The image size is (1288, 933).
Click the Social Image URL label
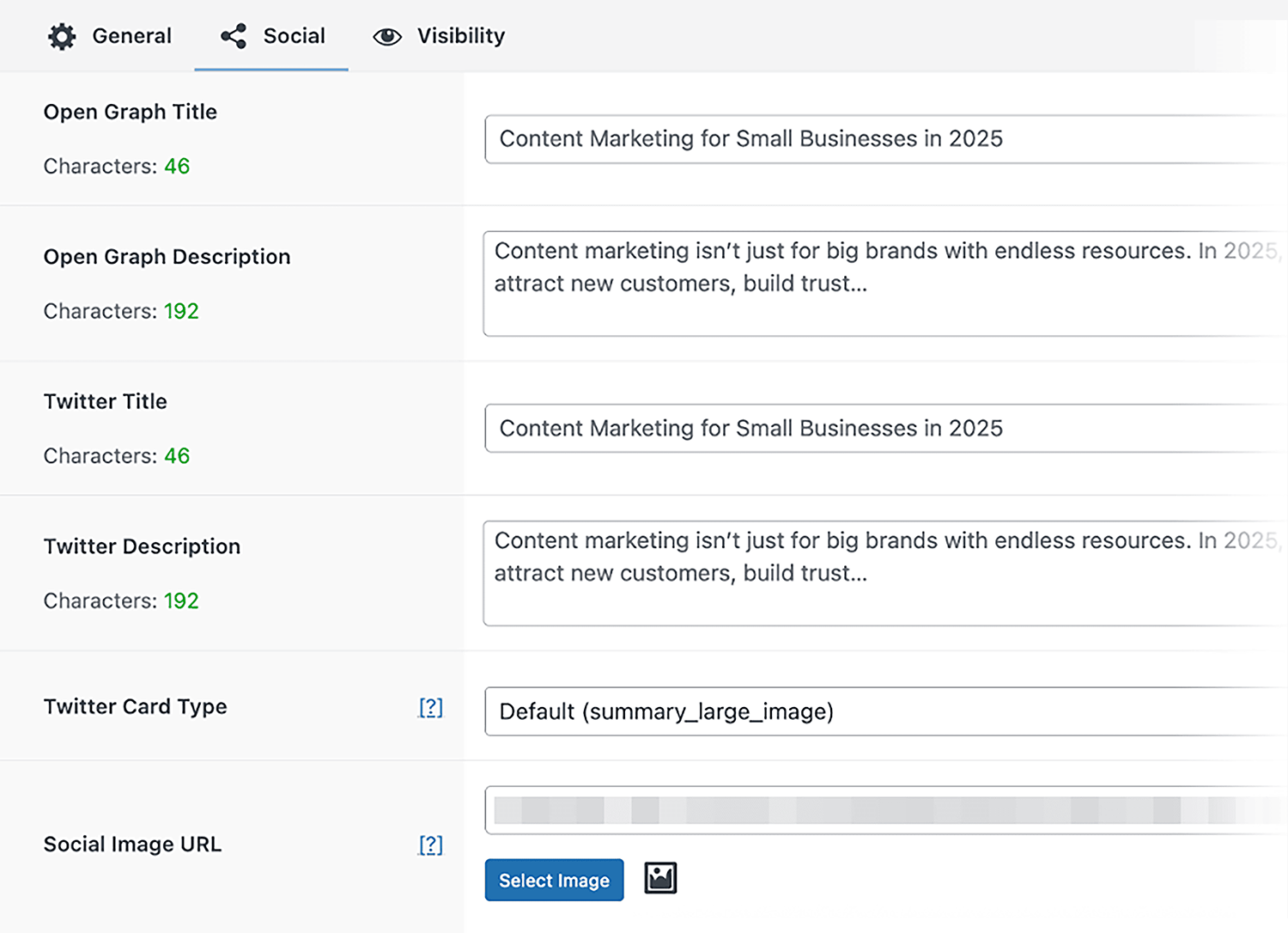[133, 845]
